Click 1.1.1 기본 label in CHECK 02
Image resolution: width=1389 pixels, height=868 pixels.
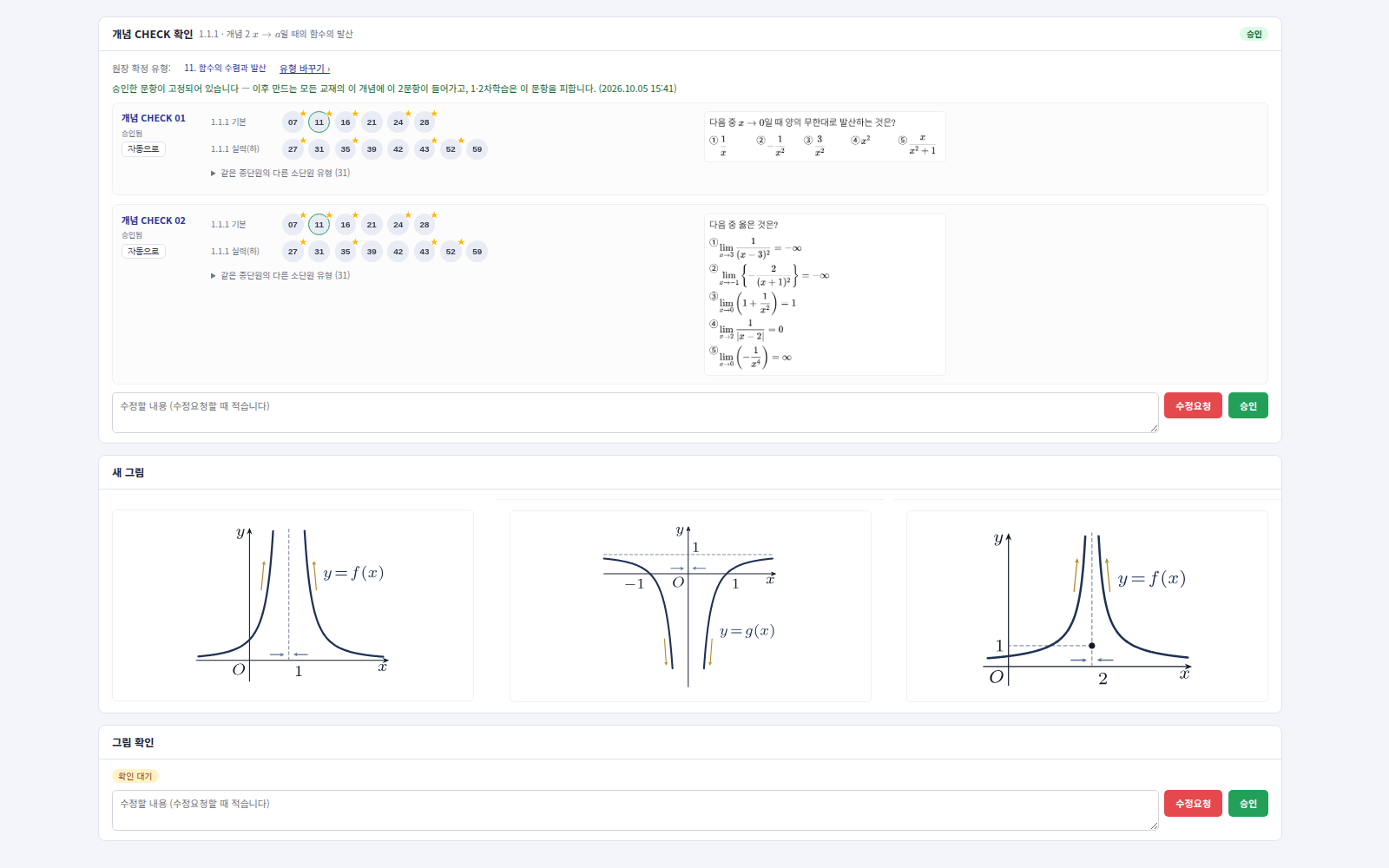(228, 225)
